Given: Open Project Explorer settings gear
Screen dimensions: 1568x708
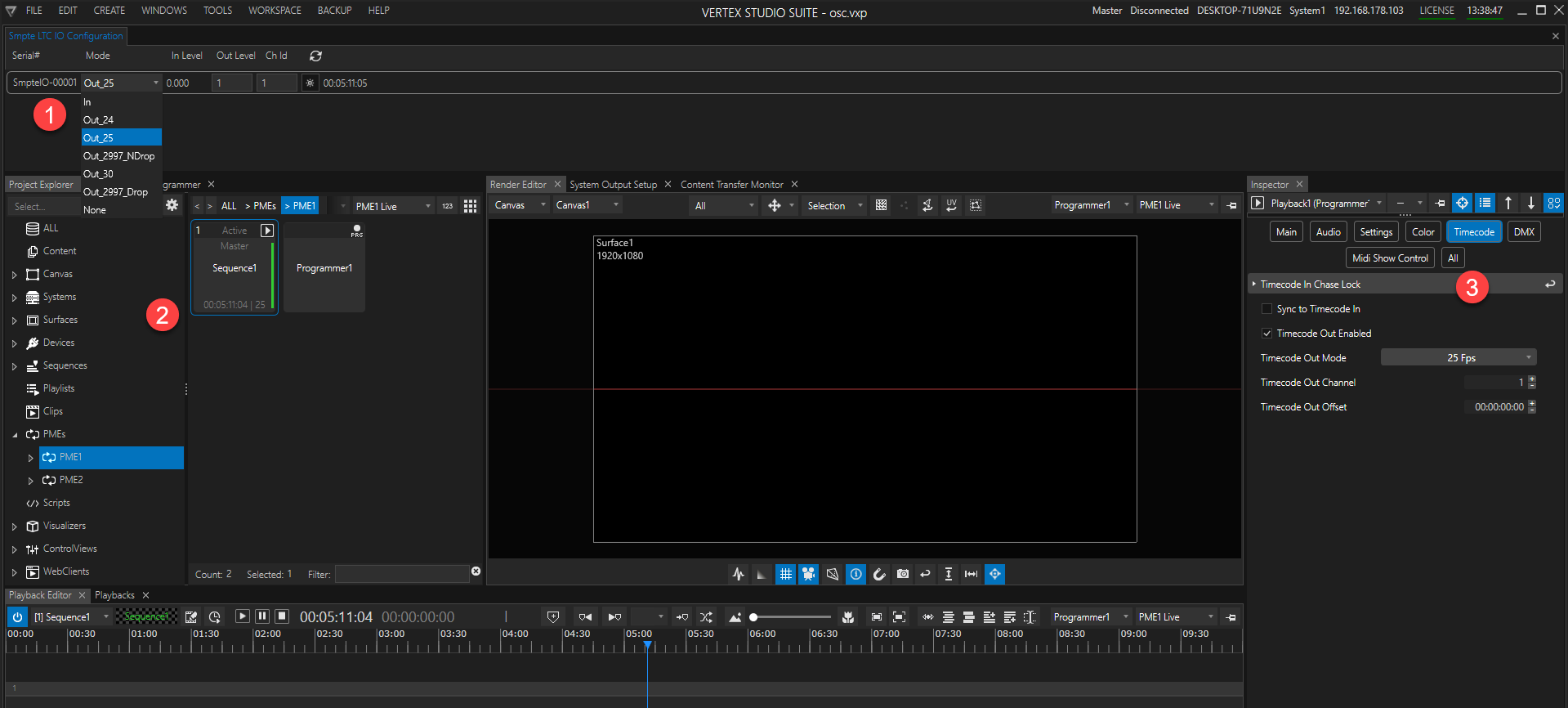Looking at the screenshot, I should [x=172, y=205].
